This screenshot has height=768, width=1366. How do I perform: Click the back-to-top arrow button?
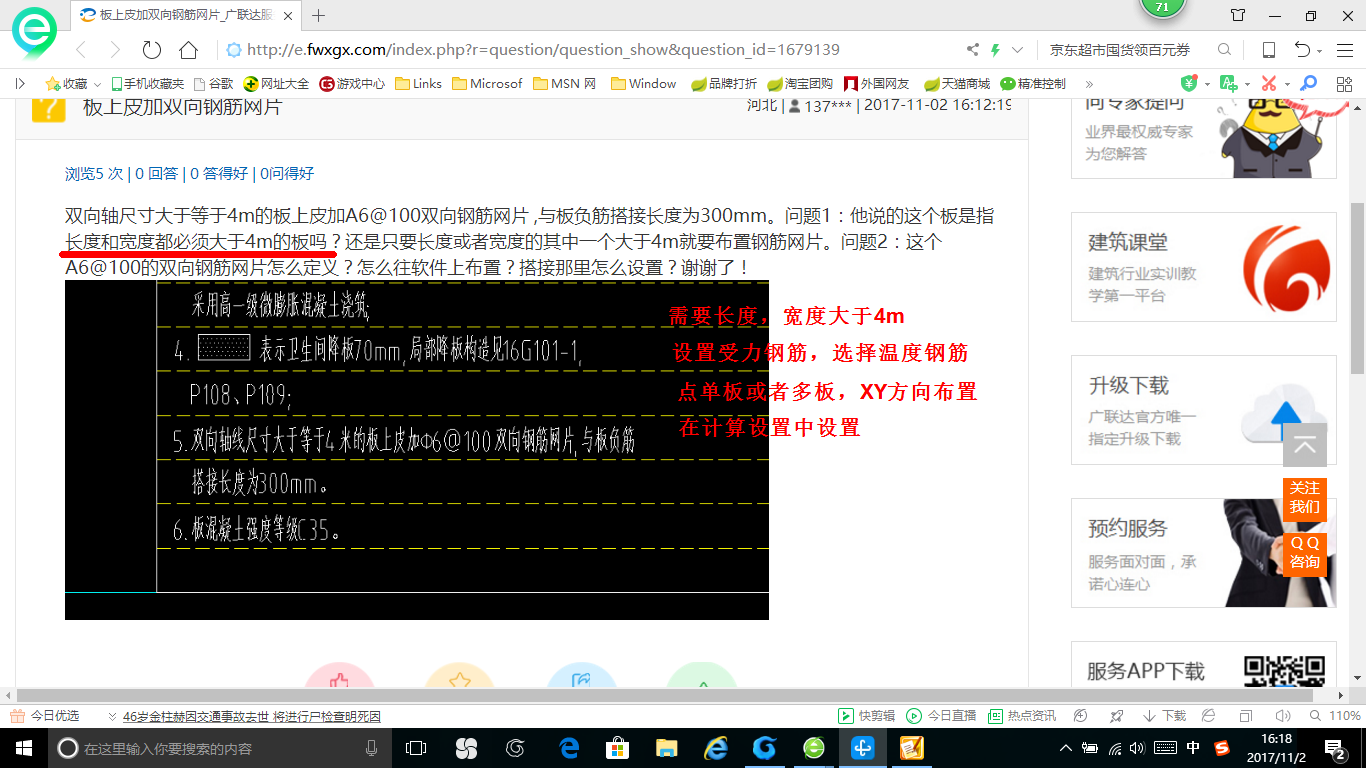[1305, 446]
